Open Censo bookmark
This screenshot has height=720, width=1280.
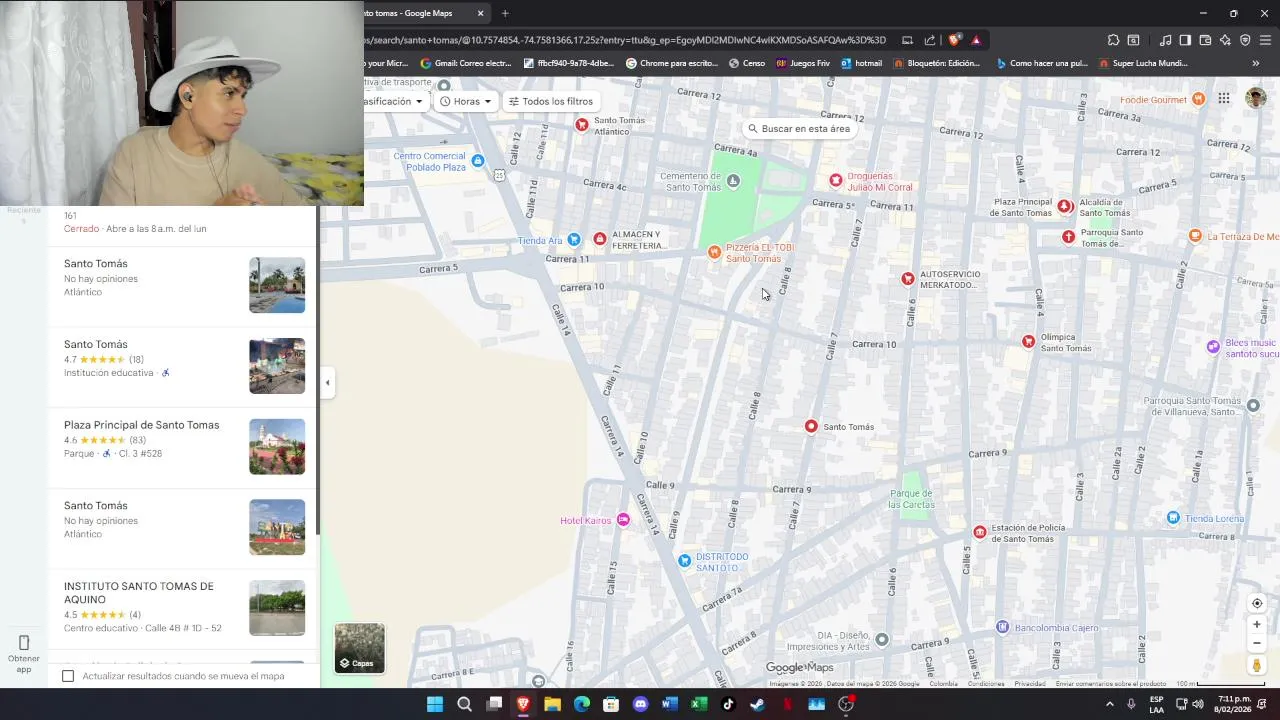pyautogui.click(x=747, y=63)
